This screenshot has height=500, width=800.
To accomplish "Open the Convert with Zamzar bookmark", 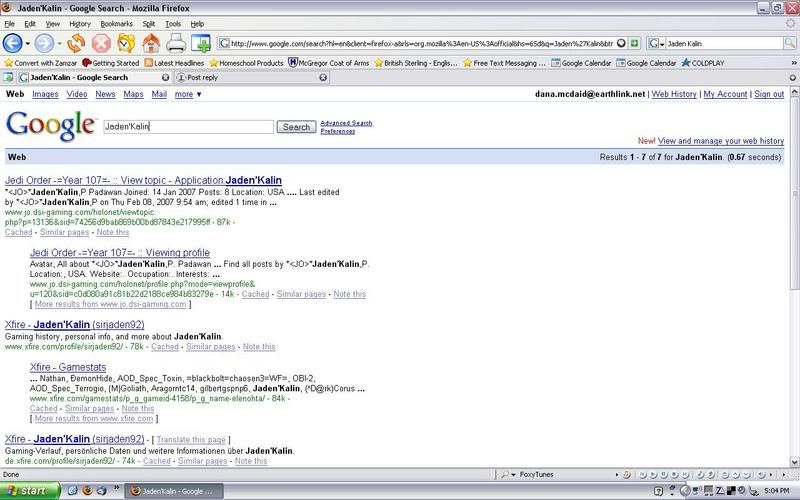I will (40, 63).
